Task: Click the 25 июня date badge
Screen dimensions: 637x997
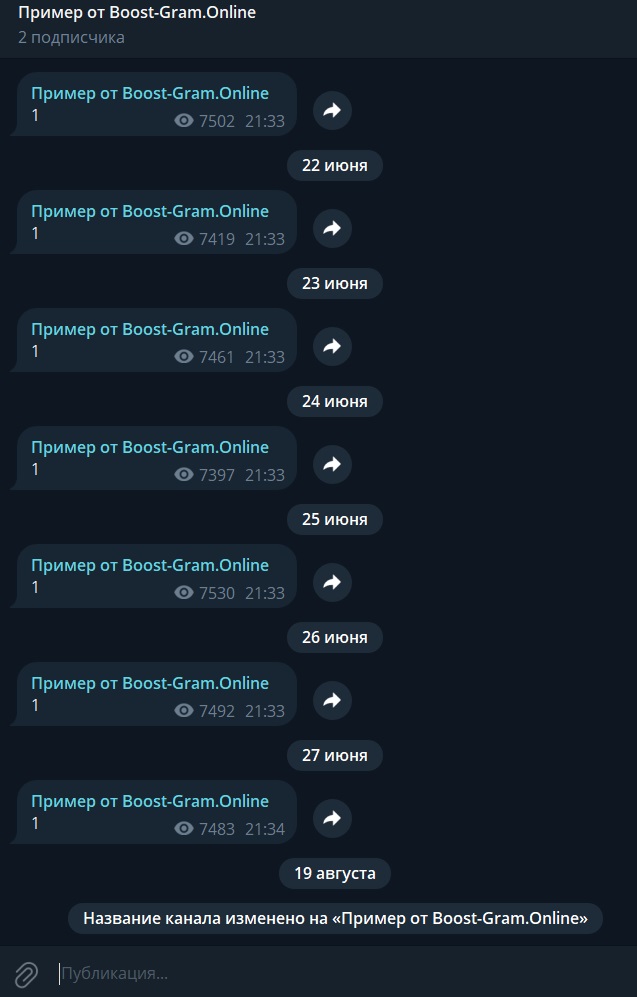Action: coord(334,519)
